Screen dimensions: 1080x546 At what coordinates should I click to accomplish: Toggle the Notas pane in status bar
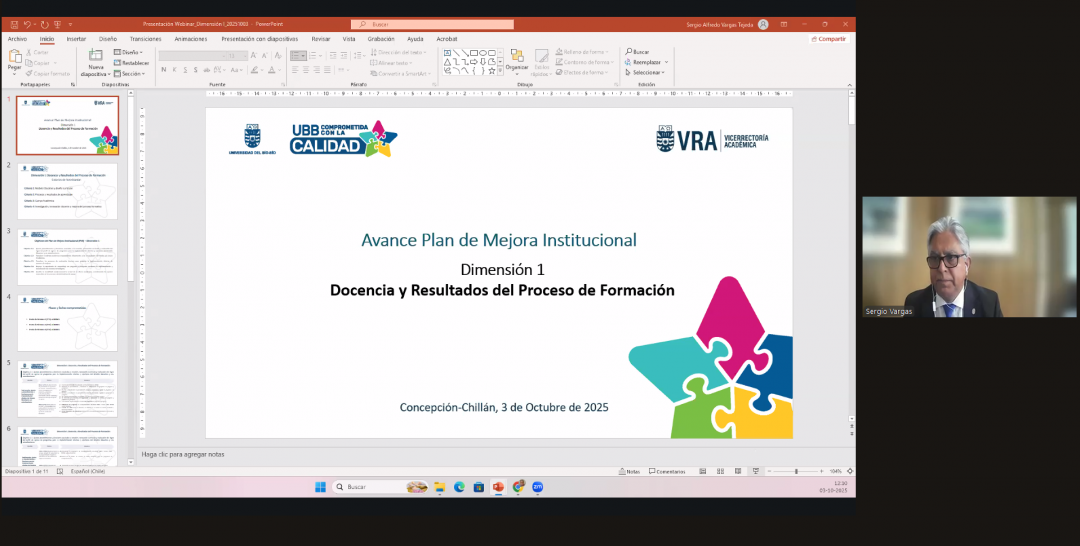[x=630, y=472]
